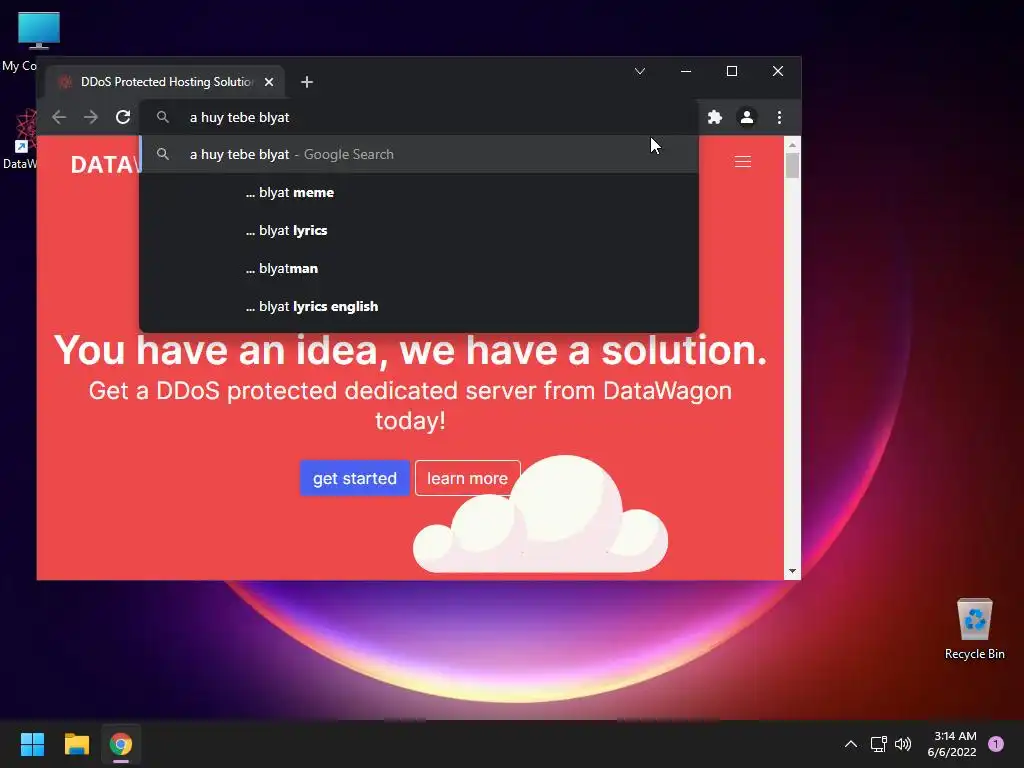This screenshot has height=768, width=1024.
Task: Show hidden system tray icons
Action: 851,744
